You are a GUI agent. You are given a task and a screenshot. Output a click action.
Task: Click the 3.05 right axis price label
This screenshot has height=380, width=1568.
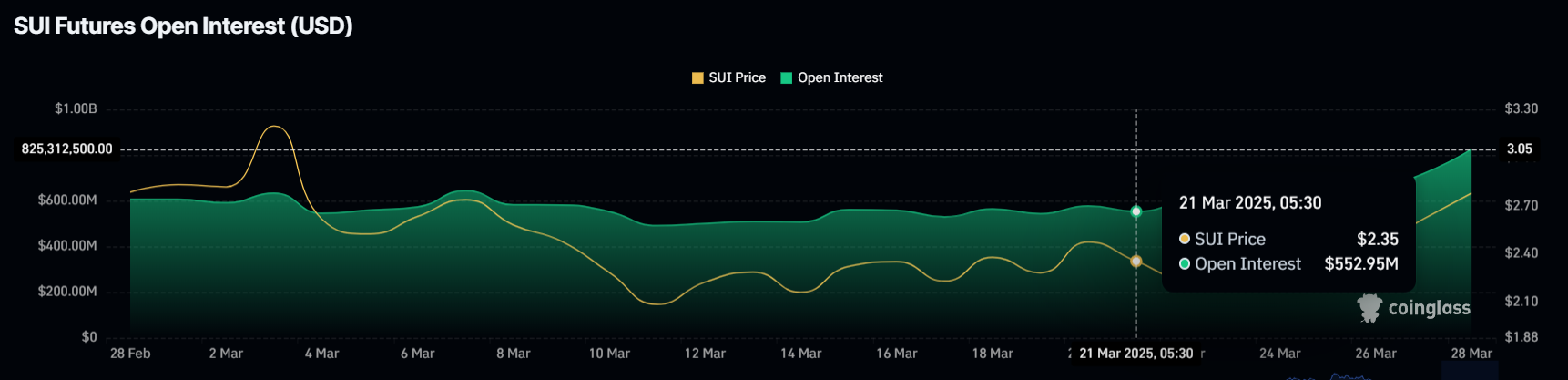coord(1519,149)
